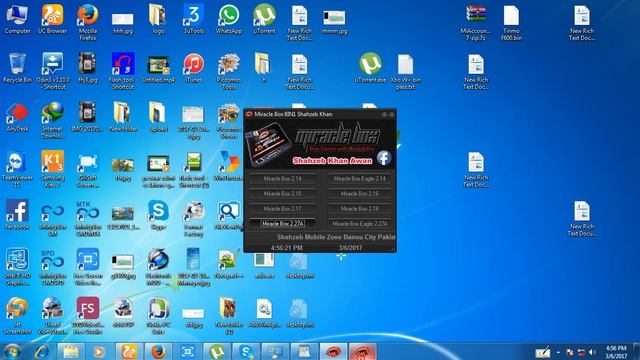The height and width of the screenshot is (360, 640).
Task: Click the Skype taskbar icon
Action: 246,351
